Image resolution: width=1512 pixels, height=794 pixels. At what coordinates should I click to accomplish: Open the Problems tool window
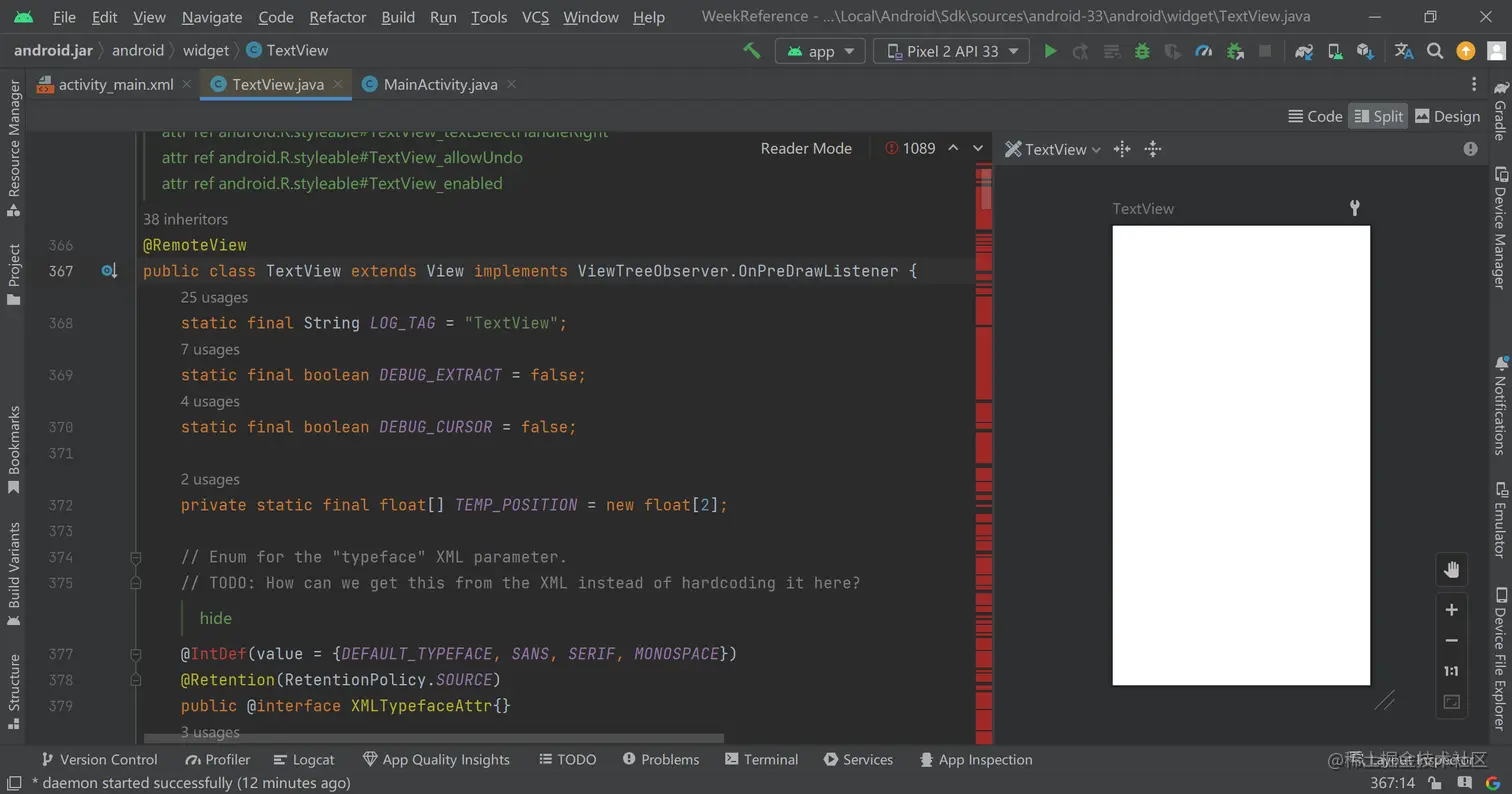click(660, 759)
